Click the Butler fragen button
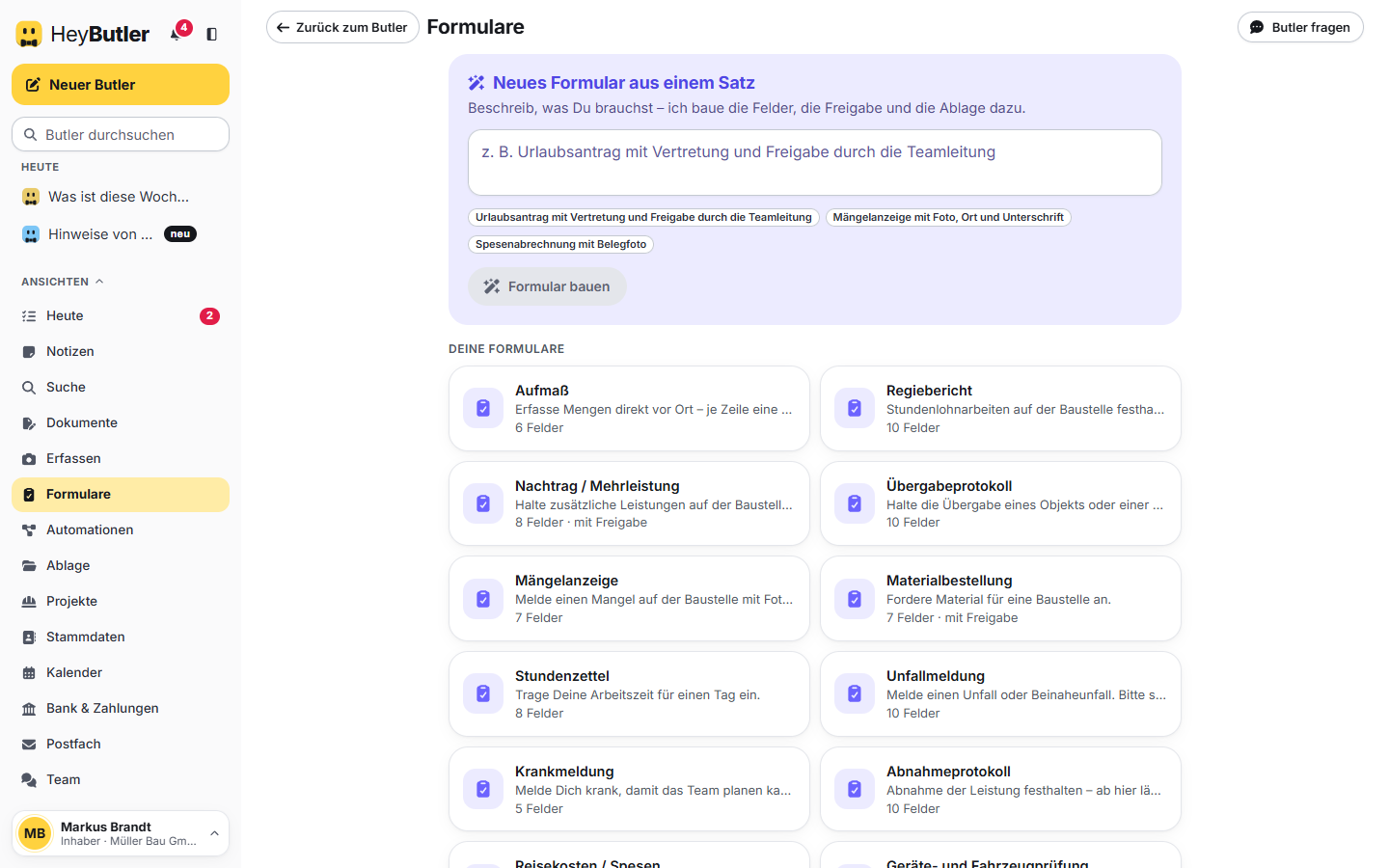The image size is (1389, 868). 1300,27
